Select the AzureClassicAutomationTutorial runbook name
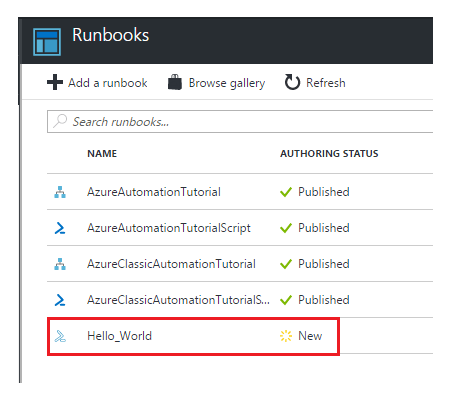The height and width of the screenshot is (393, 455). pyautogui.click(x=171, y=264)
